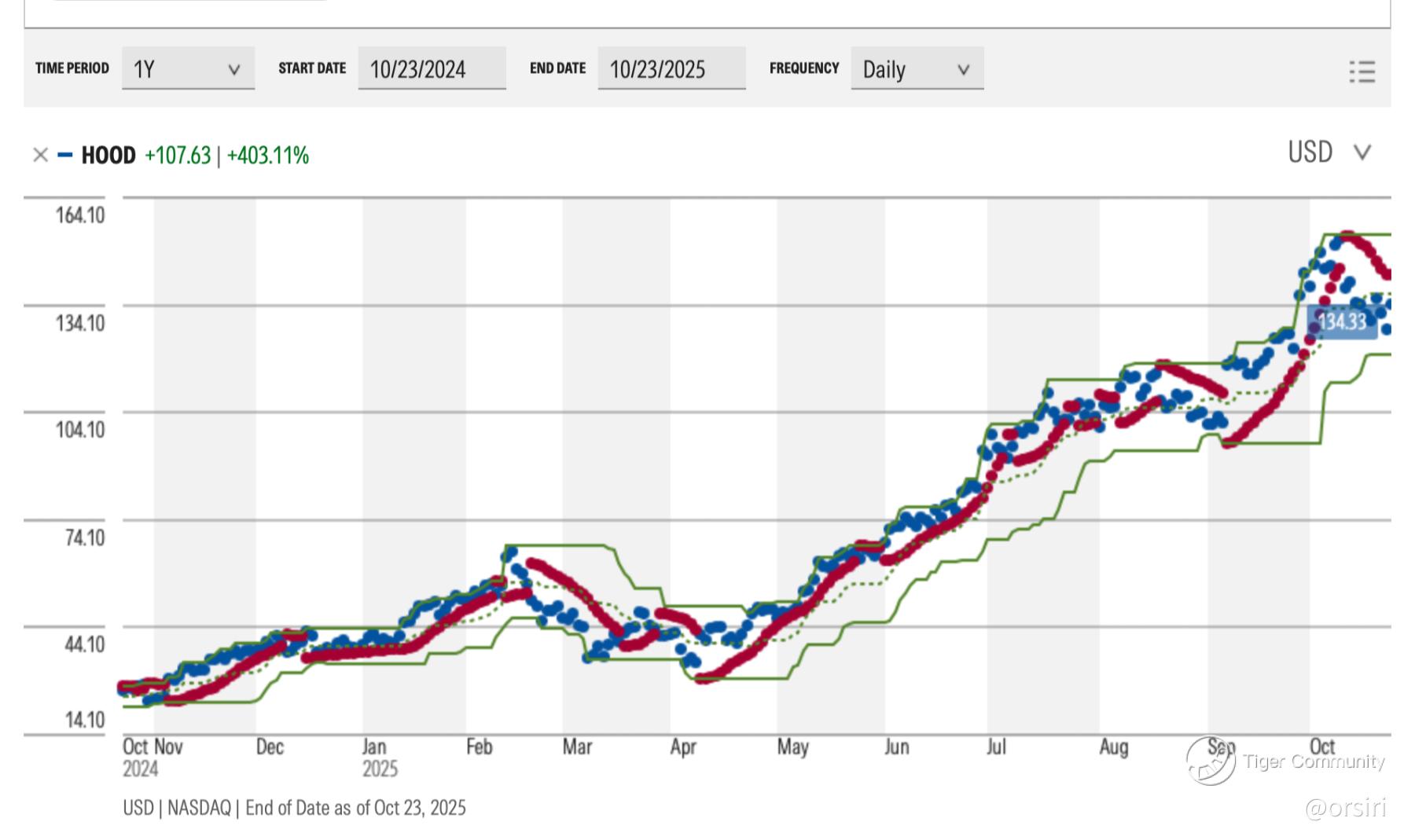The image size is (1415, 840).
Task: Click the NASDAQ end-of-date footnote
Action: [294, 808]
